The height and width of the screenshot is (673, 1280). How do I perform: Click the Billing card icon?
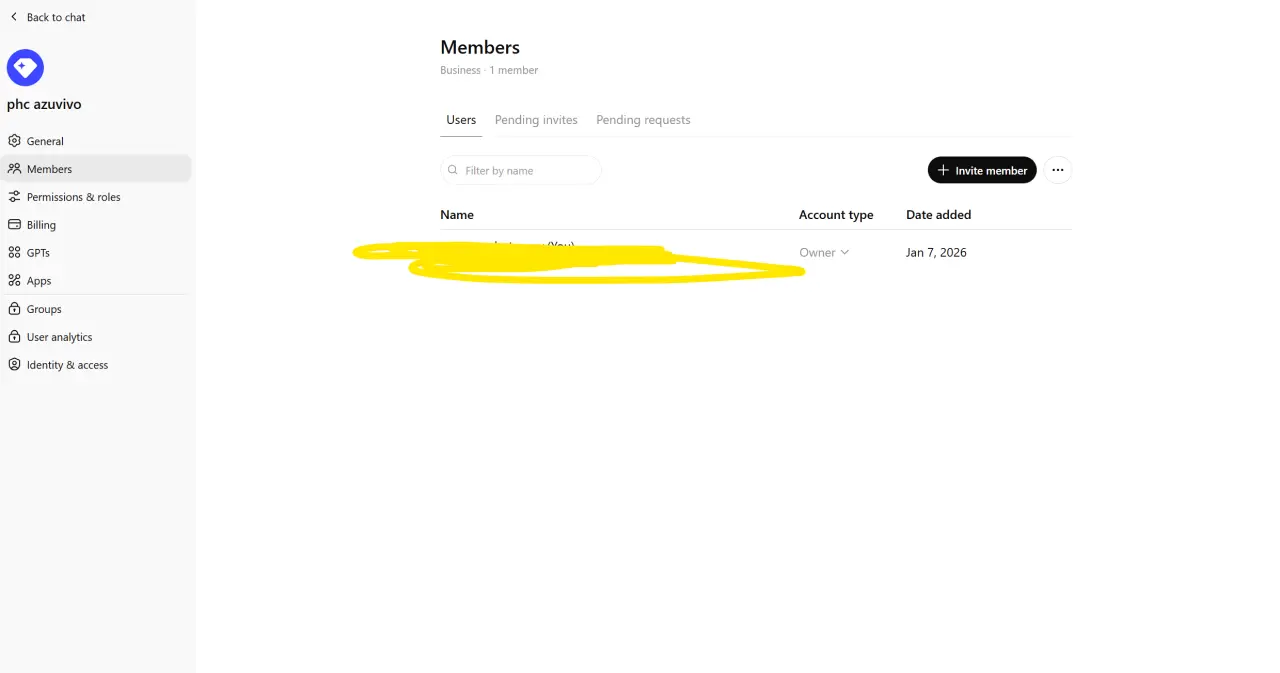14,225
